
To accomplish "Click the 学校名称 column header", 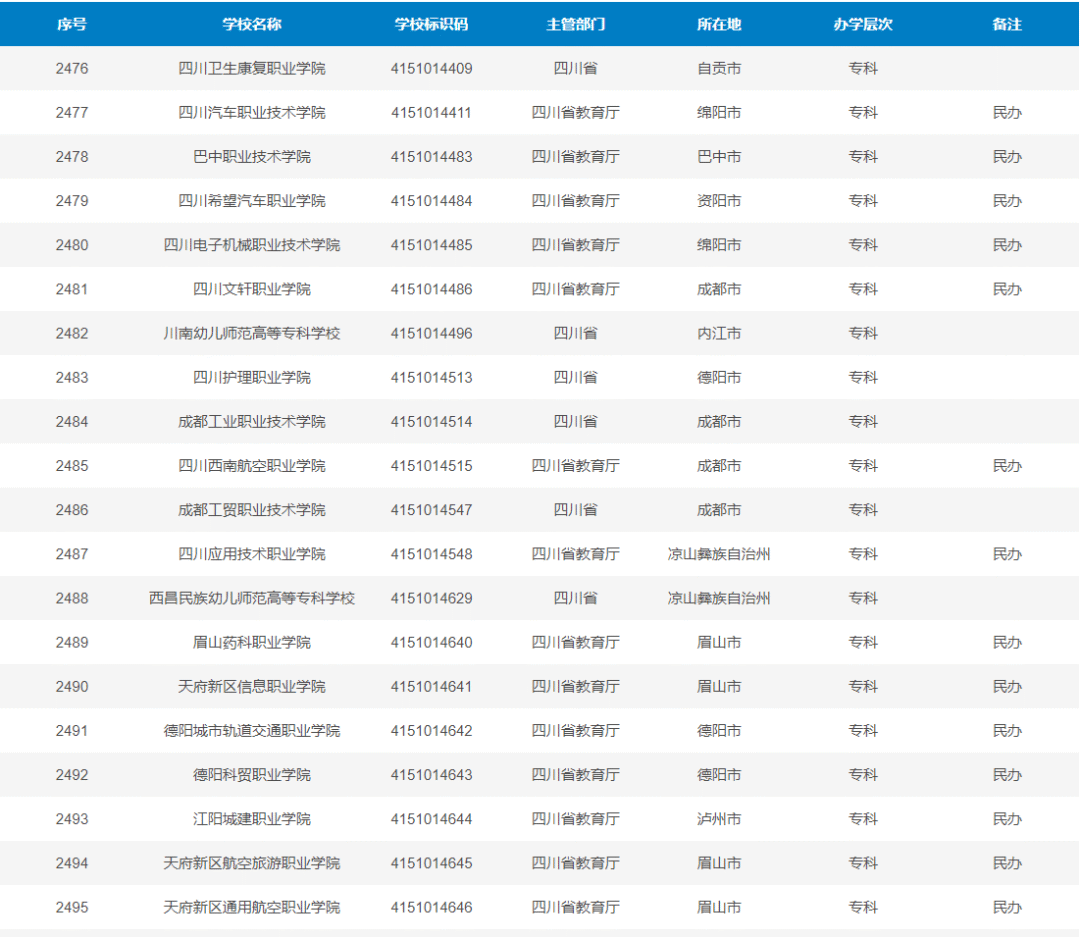I will (251, 25).
